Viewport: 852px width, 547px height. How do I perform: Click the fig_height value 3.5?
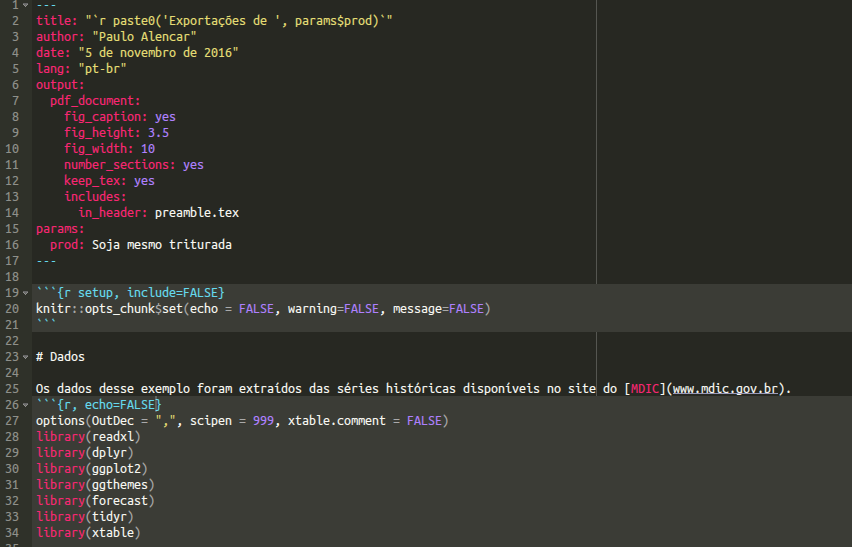[x=158, y=133]
